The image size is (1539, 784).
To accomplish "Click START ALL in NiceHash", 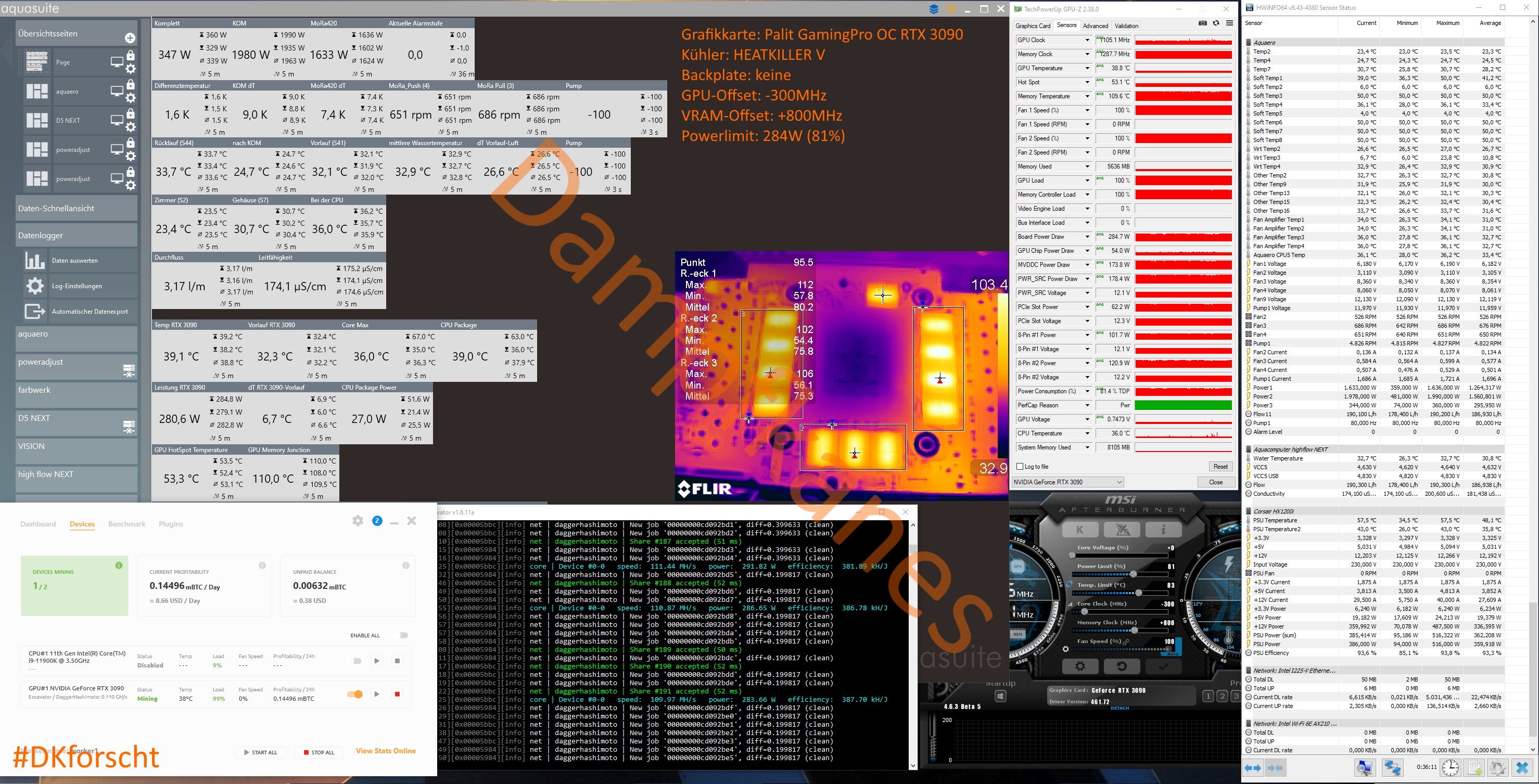I will tap(260, 752).
